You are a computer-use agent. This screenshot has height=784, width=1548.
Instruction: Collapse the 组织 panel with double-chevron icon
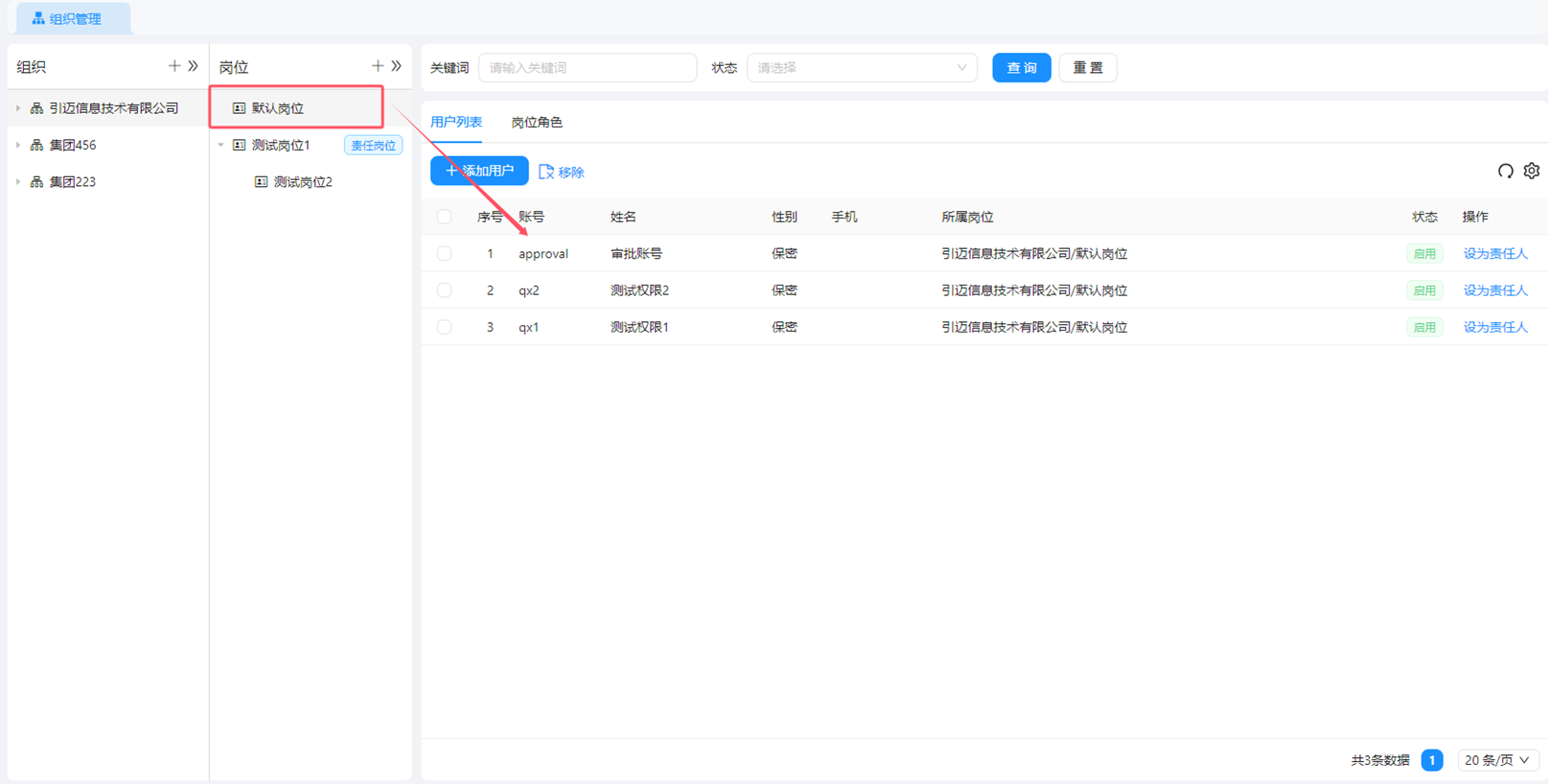click(x=194, y=66)
